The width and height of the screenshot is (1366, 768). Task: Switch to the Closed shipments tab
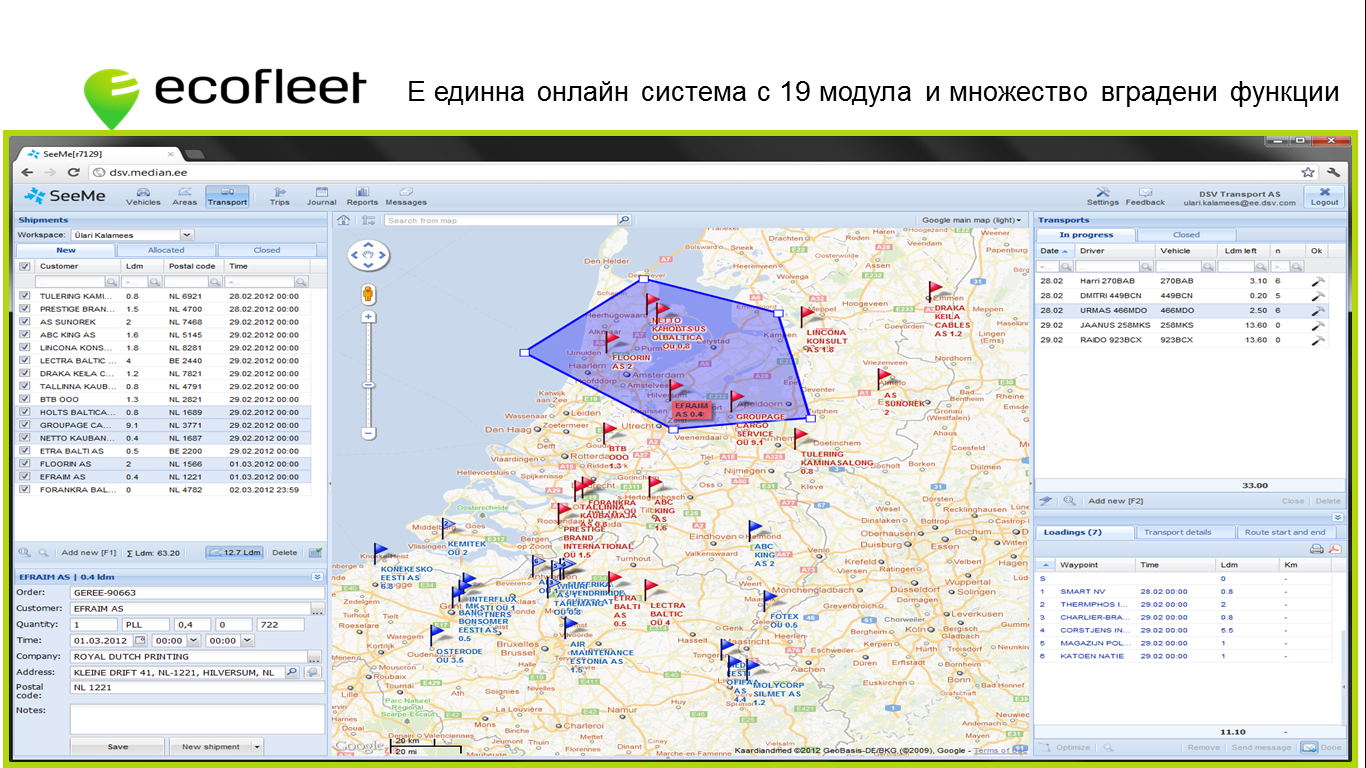pyautogui.click(x=267, y=250)
